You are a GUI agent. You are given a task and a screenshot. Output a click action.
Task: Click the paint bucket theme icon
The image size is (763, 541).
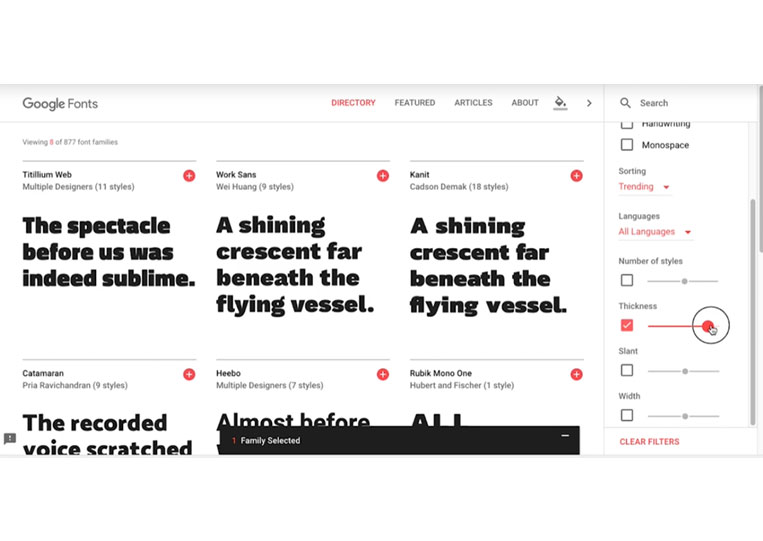[560, 103]
